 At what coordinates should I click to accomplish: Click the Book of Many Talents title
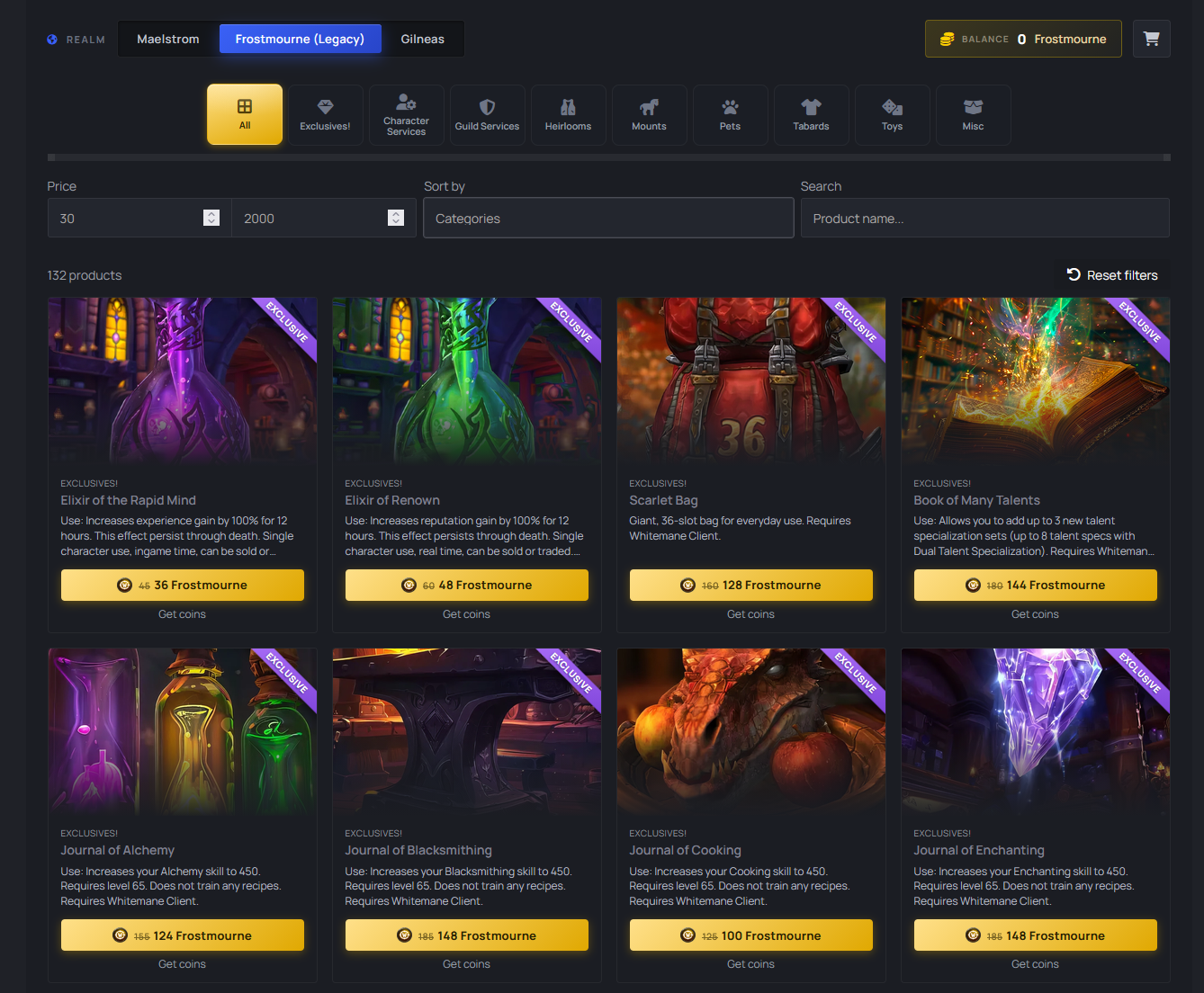tap(976, 500)
